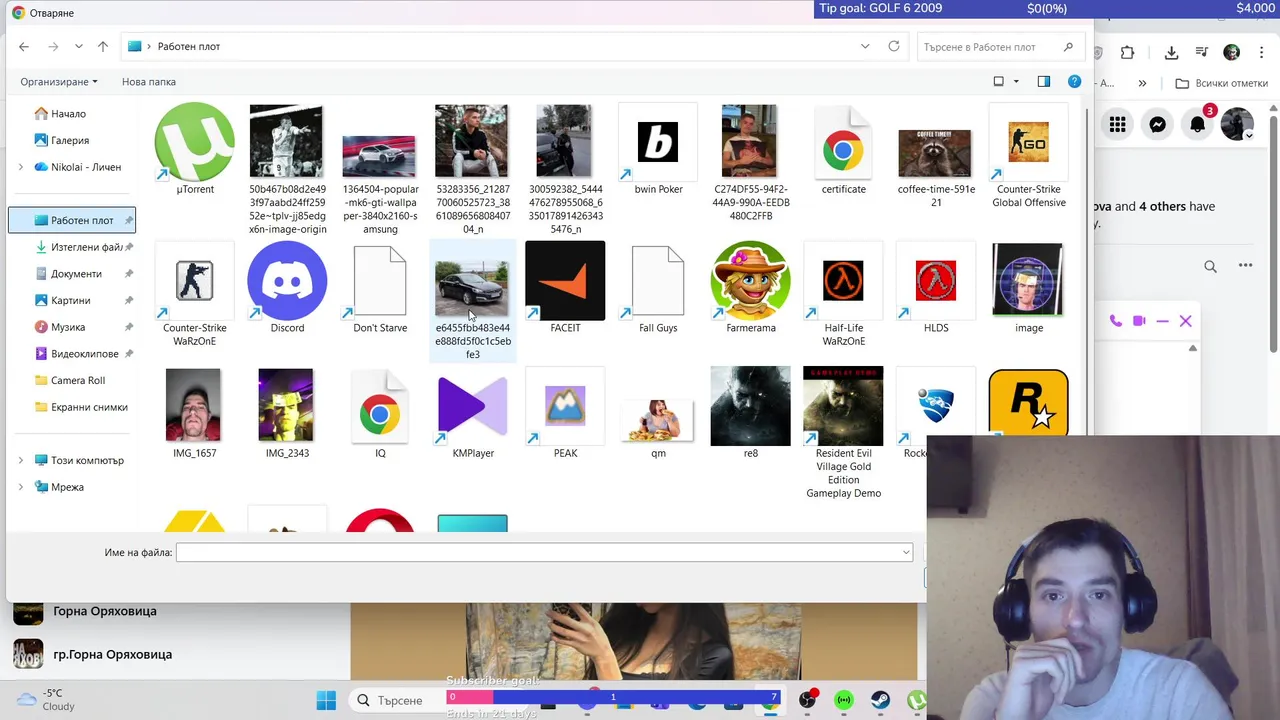Click the search magnifier in Facebook panel
1280x720 pixels.
1210,266
